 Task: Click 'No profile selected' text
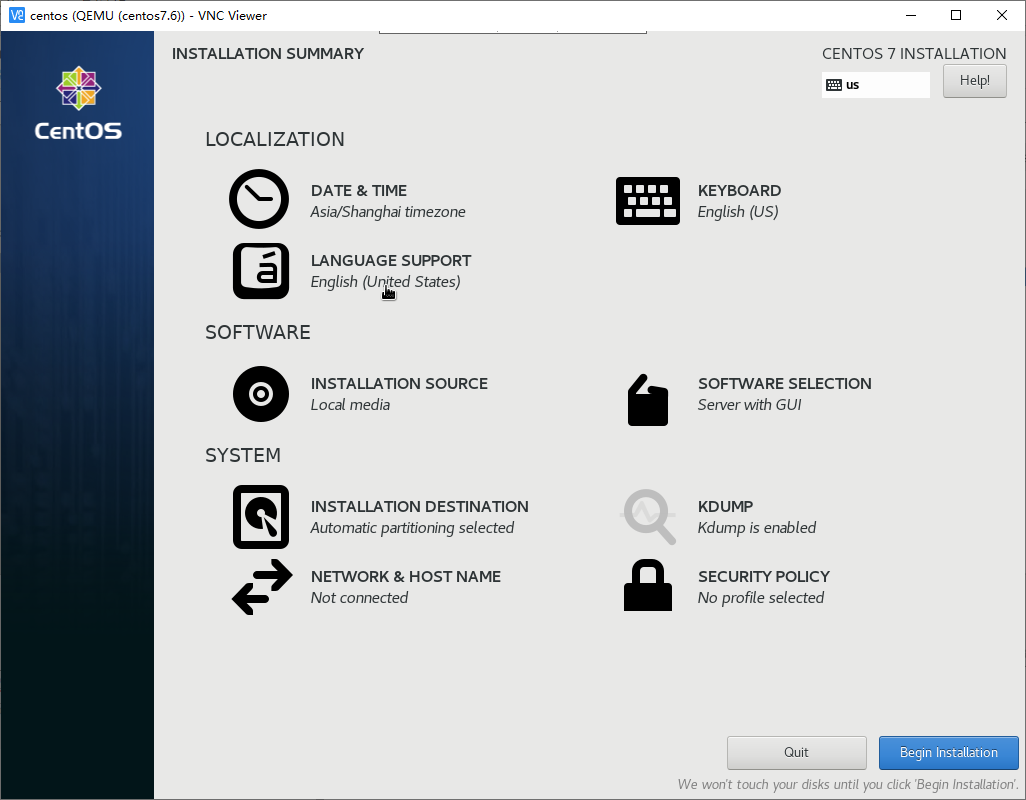point(760,598)
